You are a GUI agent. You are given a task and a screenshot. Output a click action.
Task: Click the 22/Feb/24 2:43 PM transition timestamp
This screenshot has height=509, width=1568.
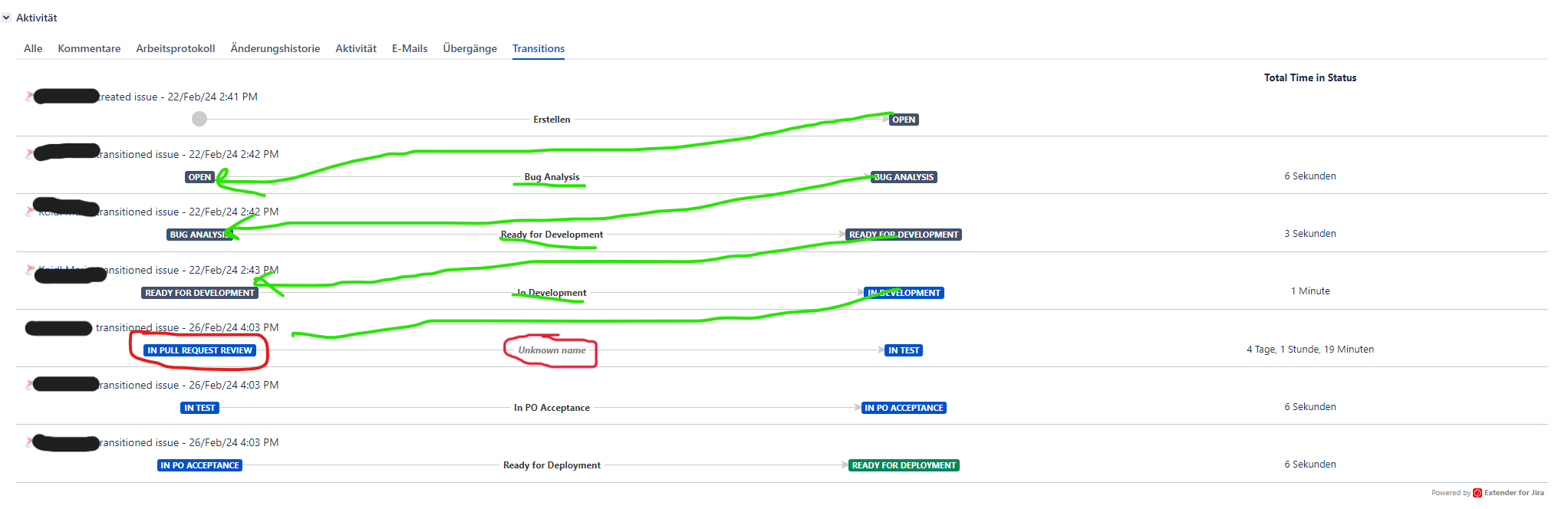[x=234, y=270]
